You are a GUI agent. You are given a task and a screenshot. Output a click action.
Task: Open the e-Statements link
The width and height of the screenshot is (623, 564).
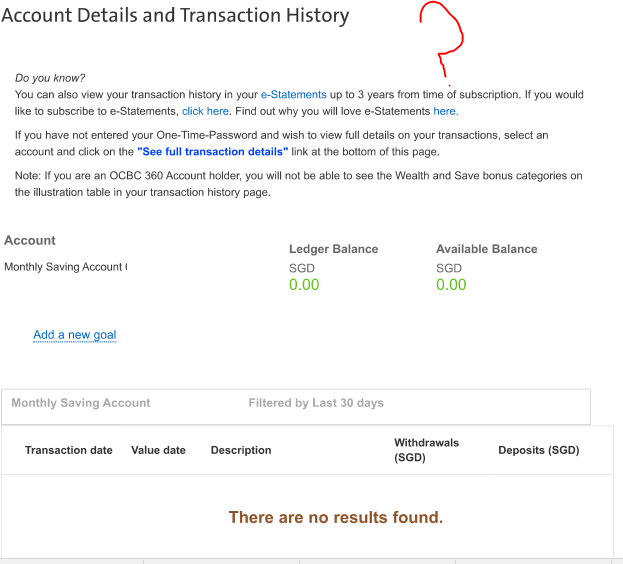pyautogui.click(x=293, y=95)
